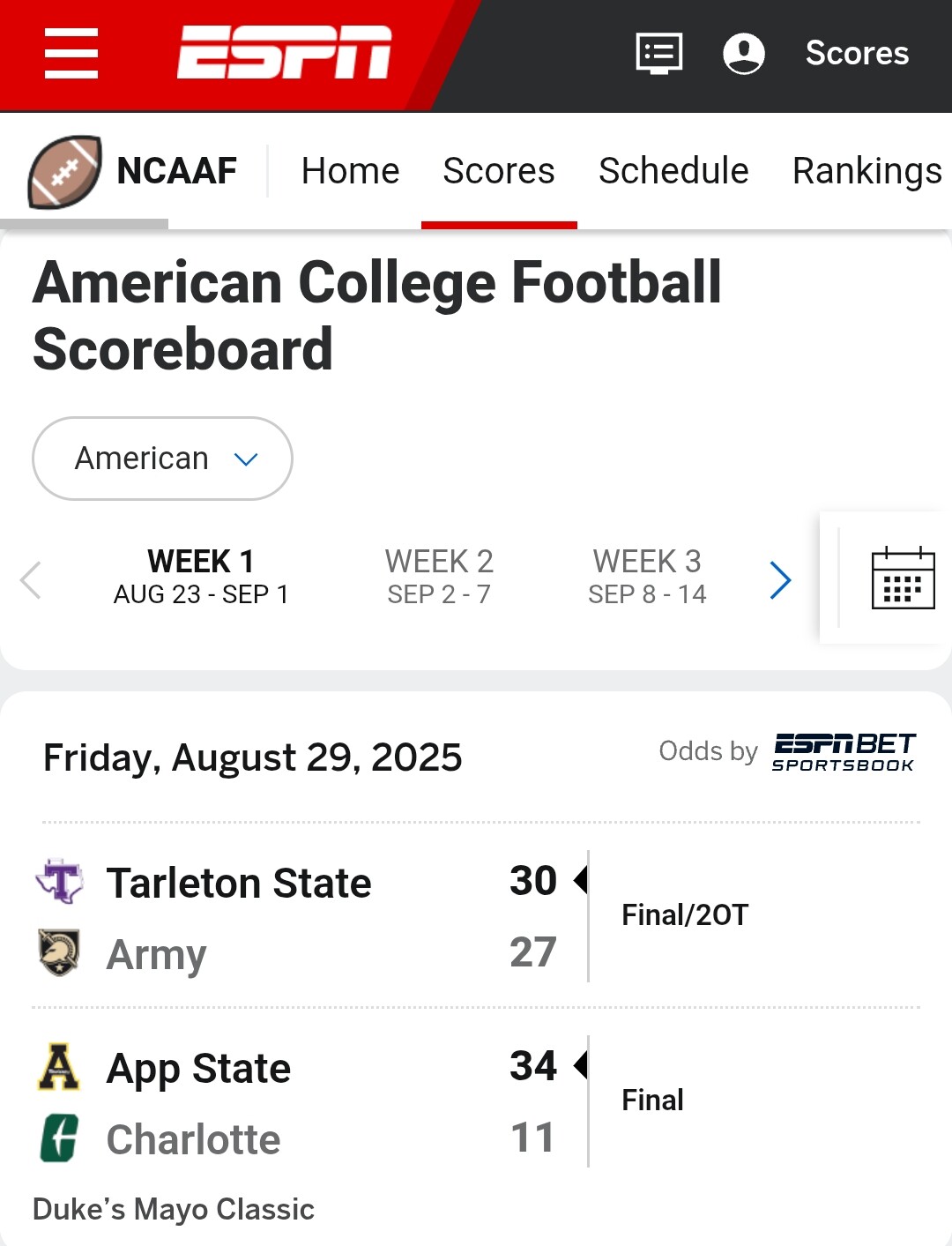The width and height of the screenshot is (952, 1246).
Task: Tap the App State team logo
Action: click(x=59, y=1067)
